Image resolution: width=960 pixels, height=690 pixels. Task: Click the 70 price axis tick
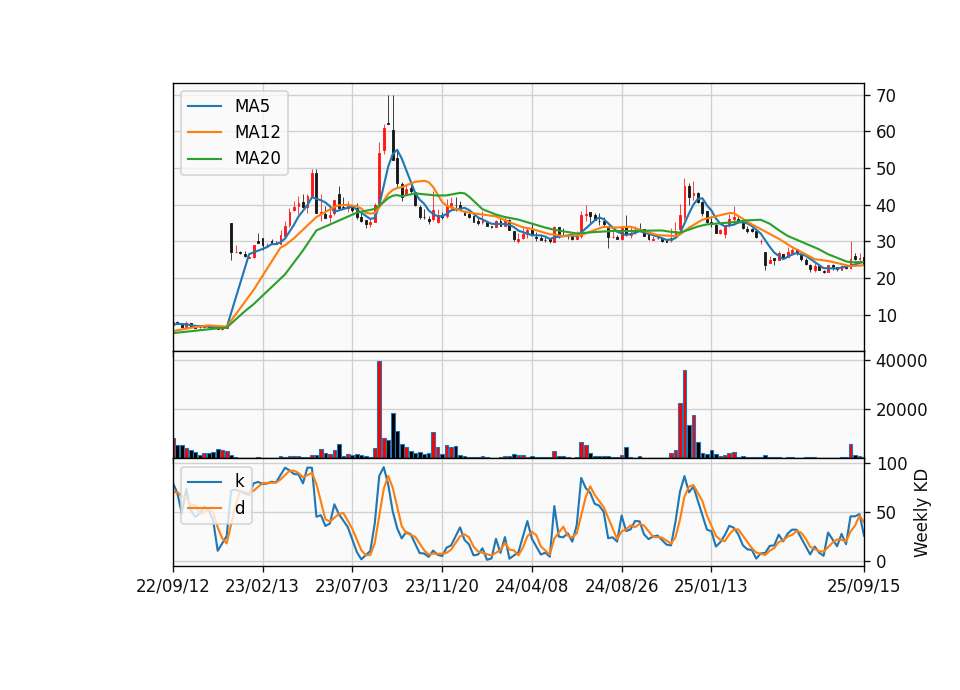[886, 96]
